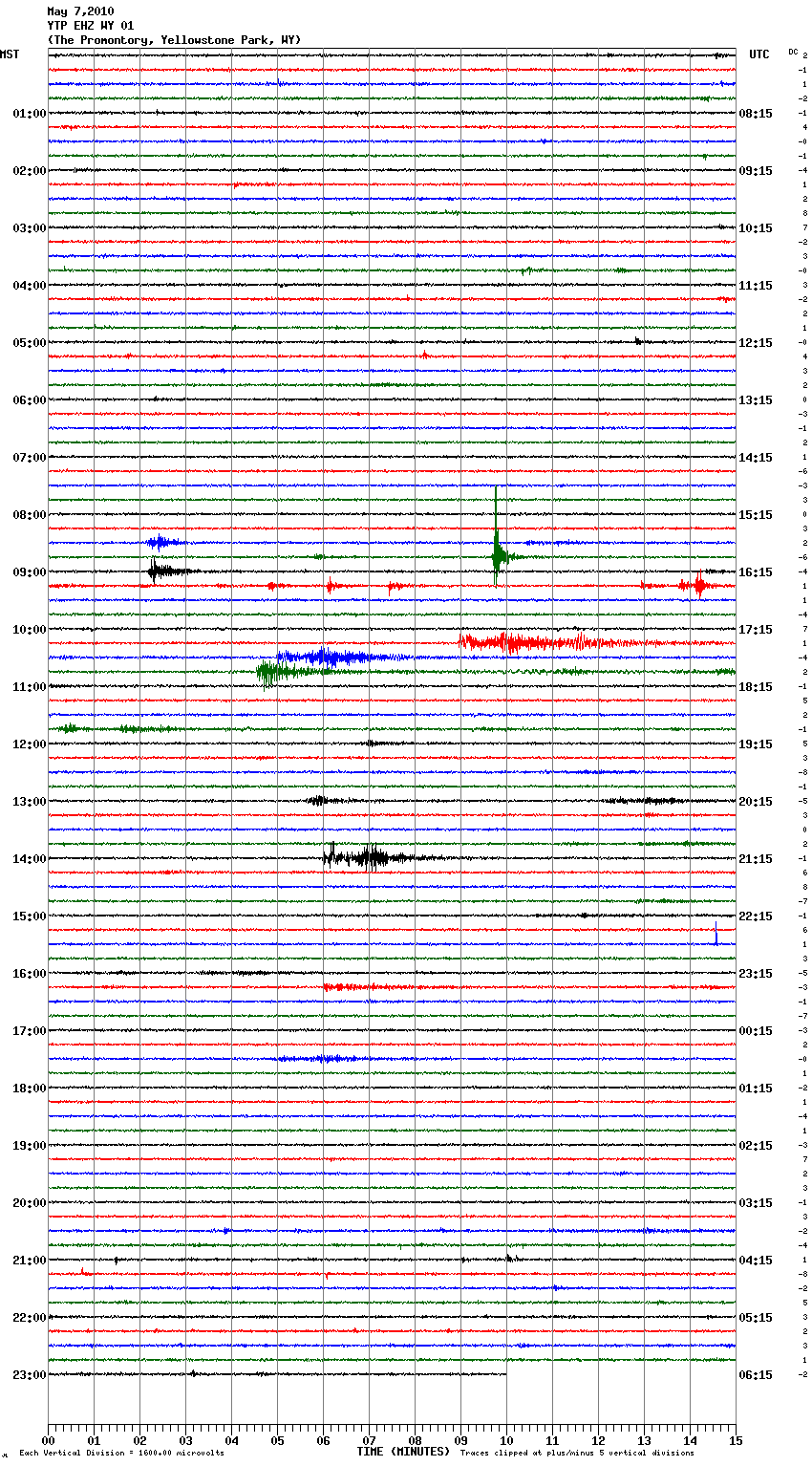812x1466 pixels.
Task: Click the '13:00' MST time label
Action: click(30, 802)
